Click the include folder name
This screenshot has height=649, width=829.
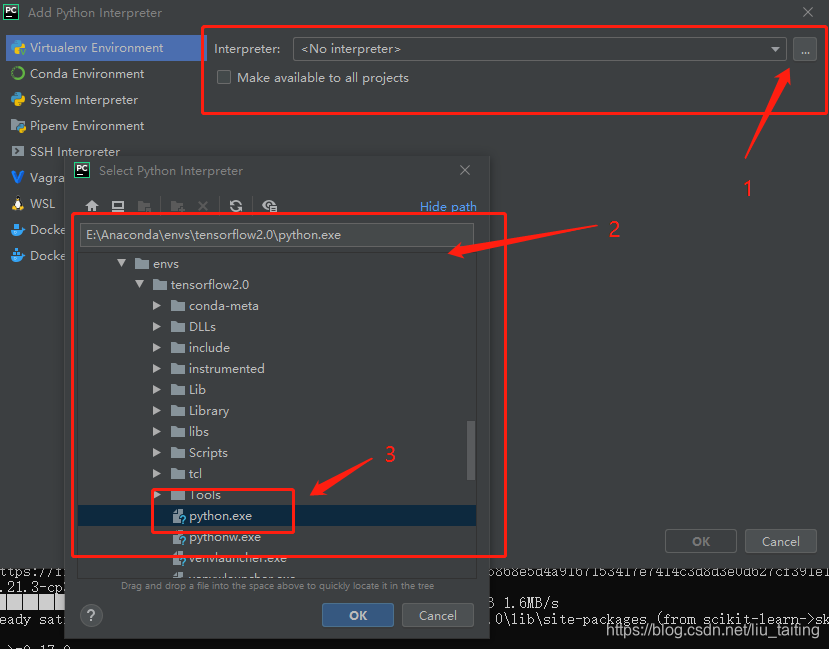pyautogui.click(x=209, y=348)
